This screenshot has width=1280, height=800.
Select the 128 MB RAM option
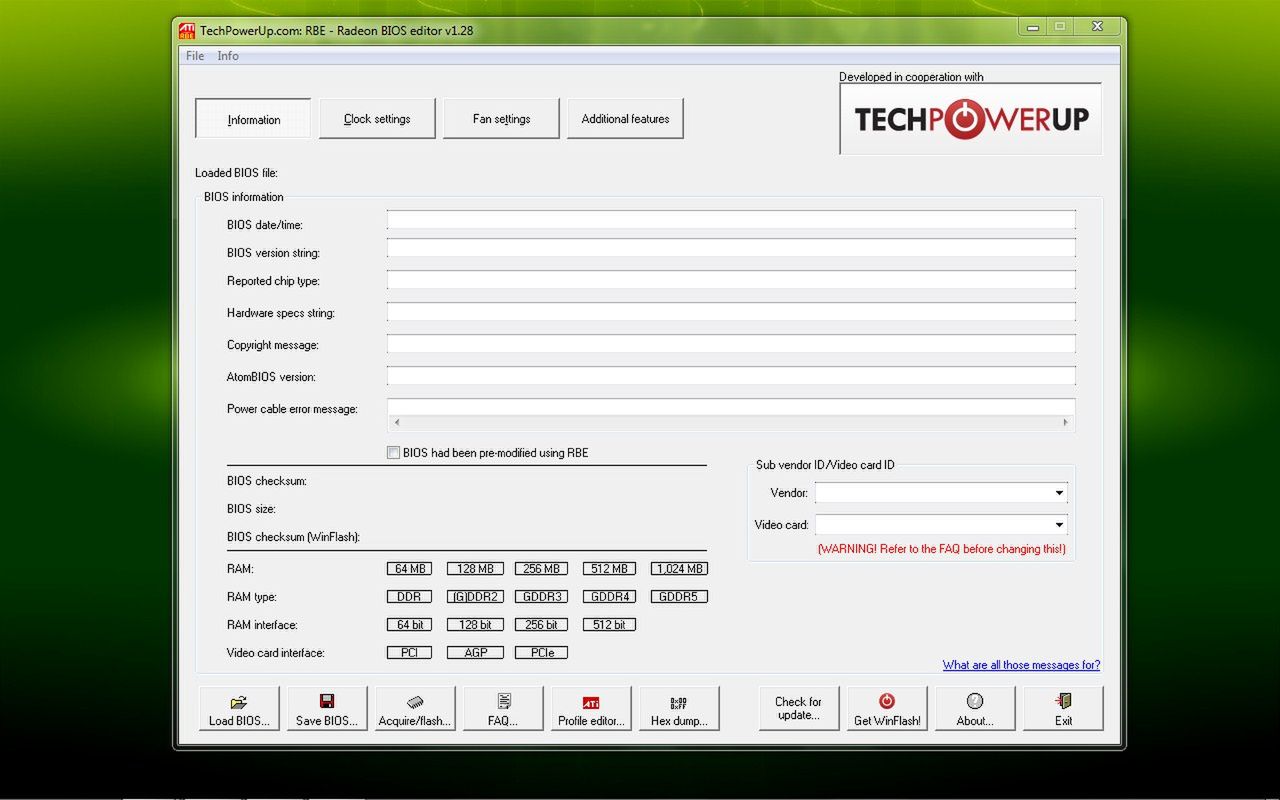[x=475, y=569]
